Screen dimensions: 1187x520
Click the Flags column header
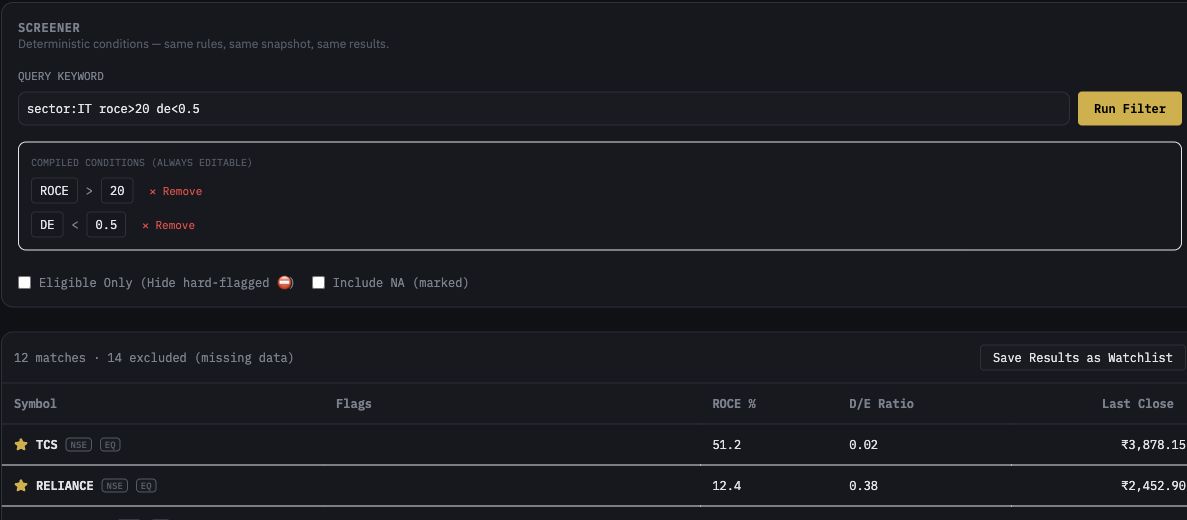[354, 403]
